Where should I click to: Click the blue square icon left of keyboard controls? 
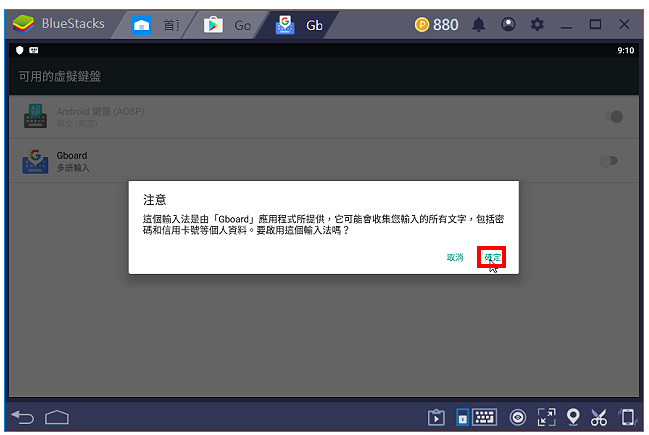[462, 417]
